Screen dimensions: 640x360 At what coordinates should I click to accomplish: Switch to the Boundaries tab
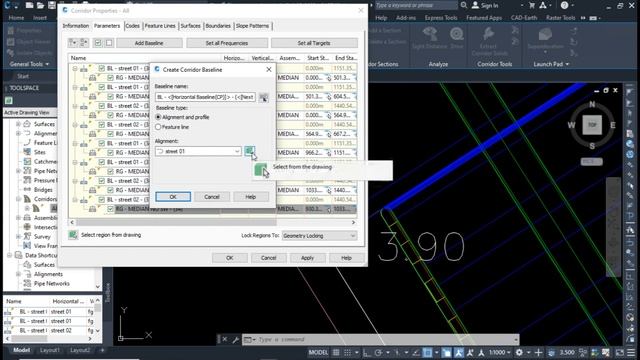218,26
